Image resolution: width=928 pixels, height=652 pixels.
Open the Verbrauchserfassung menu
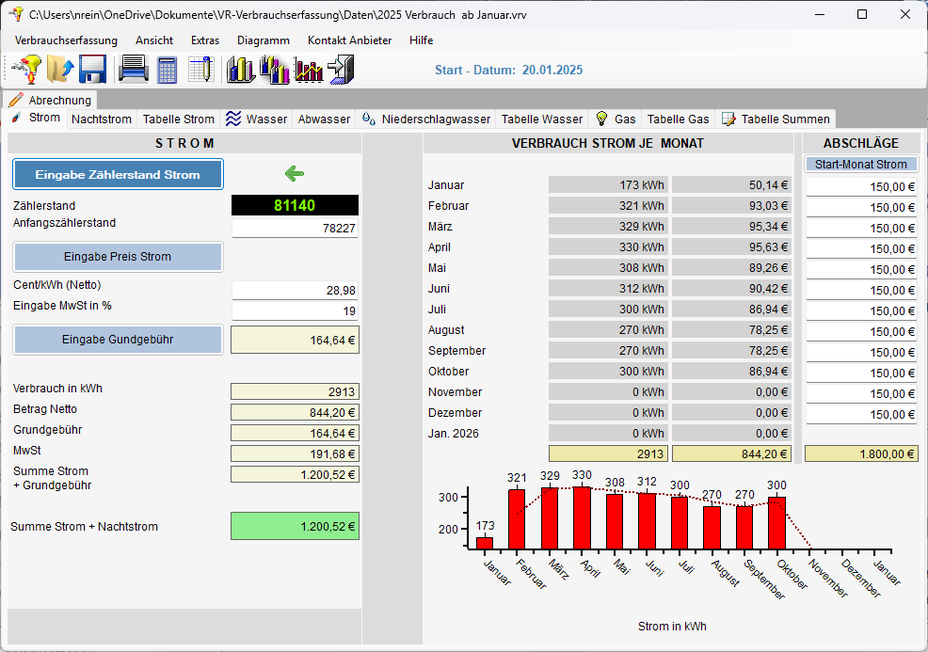coord(66,40)
